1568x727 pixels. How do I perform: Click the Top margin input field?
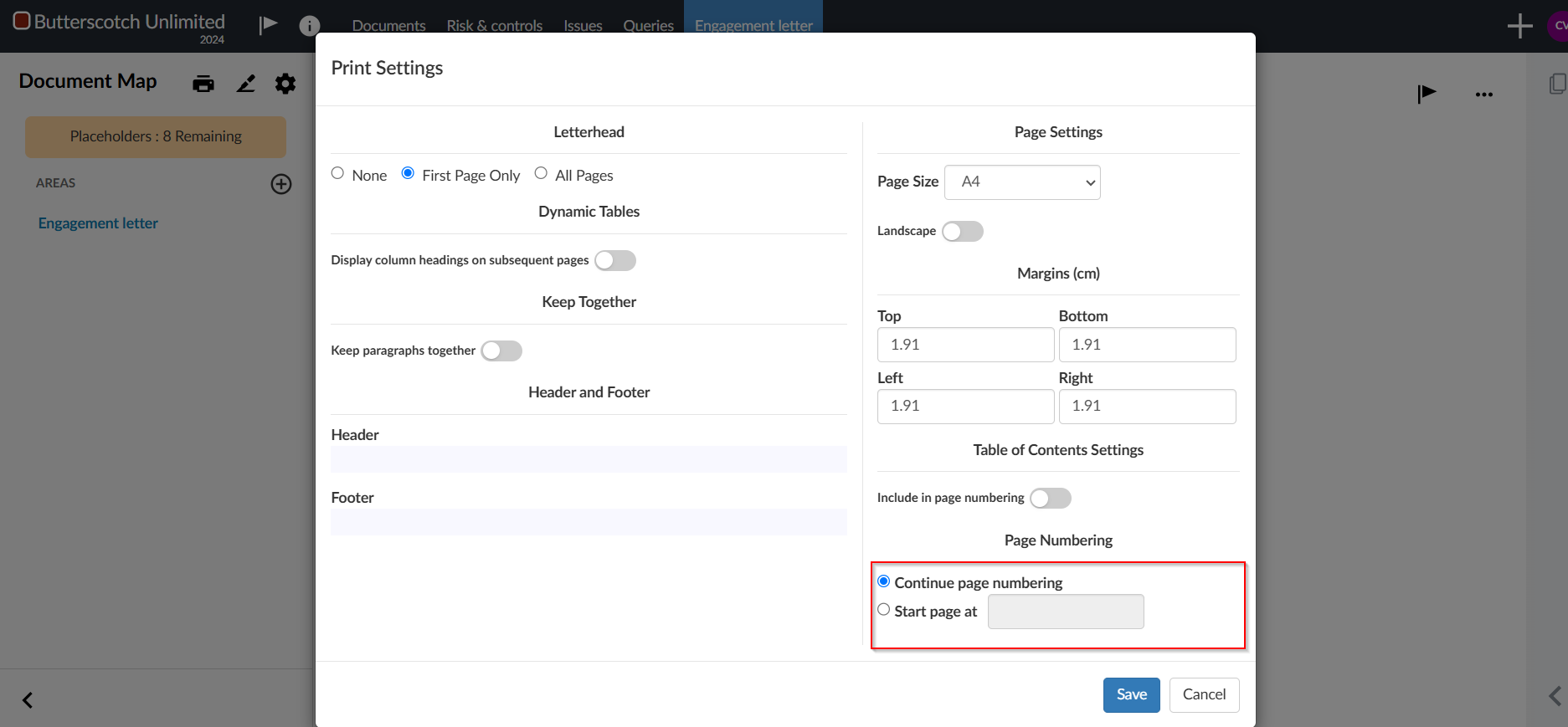(x=965, y=345)
